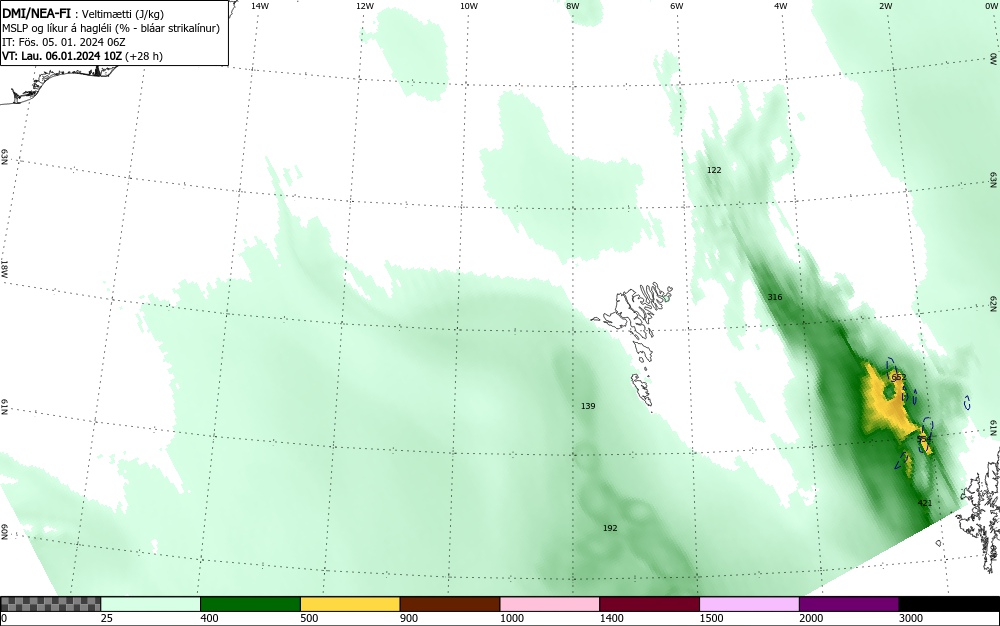Screen dimensions: 1000x626
Task: Click the legend number 1400
Action: point(611,618)
